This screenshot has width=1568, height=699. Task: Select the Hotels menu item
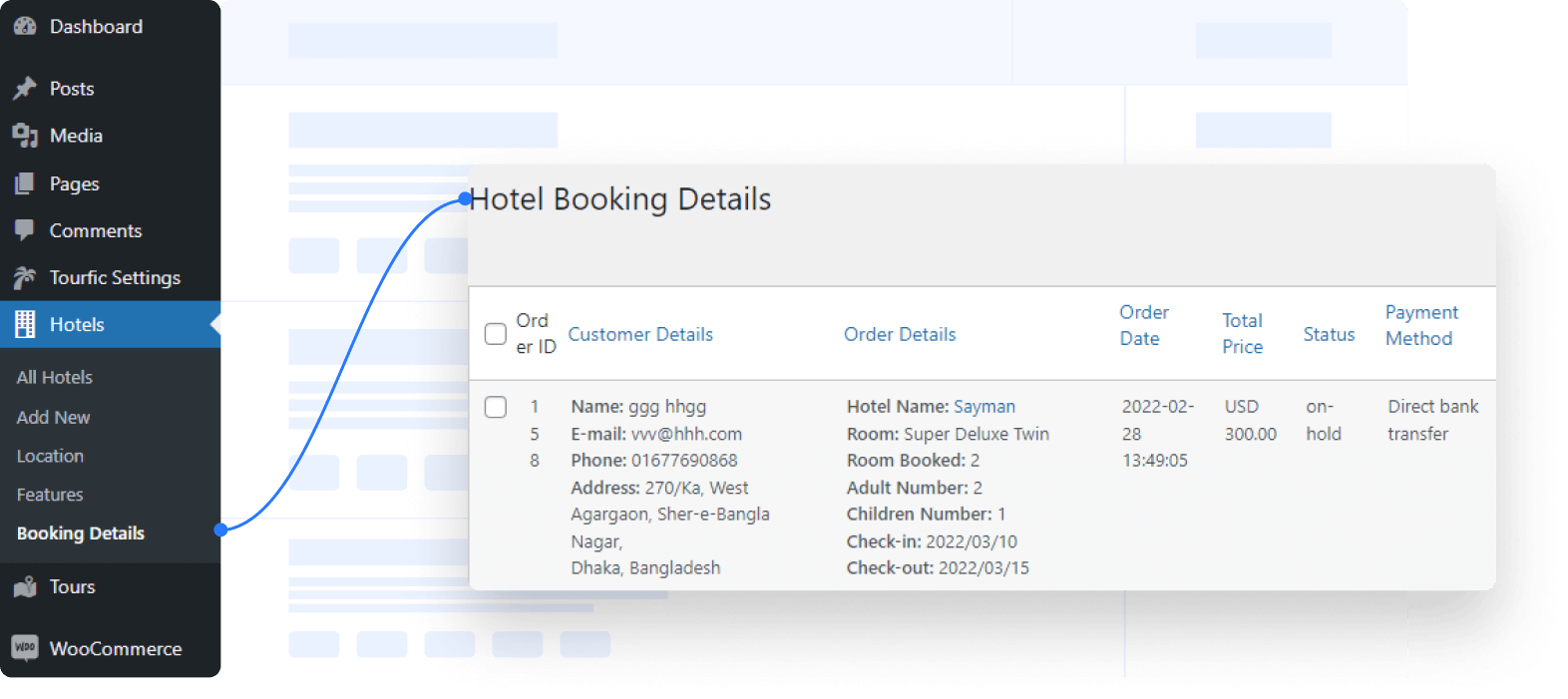(110, 324)
